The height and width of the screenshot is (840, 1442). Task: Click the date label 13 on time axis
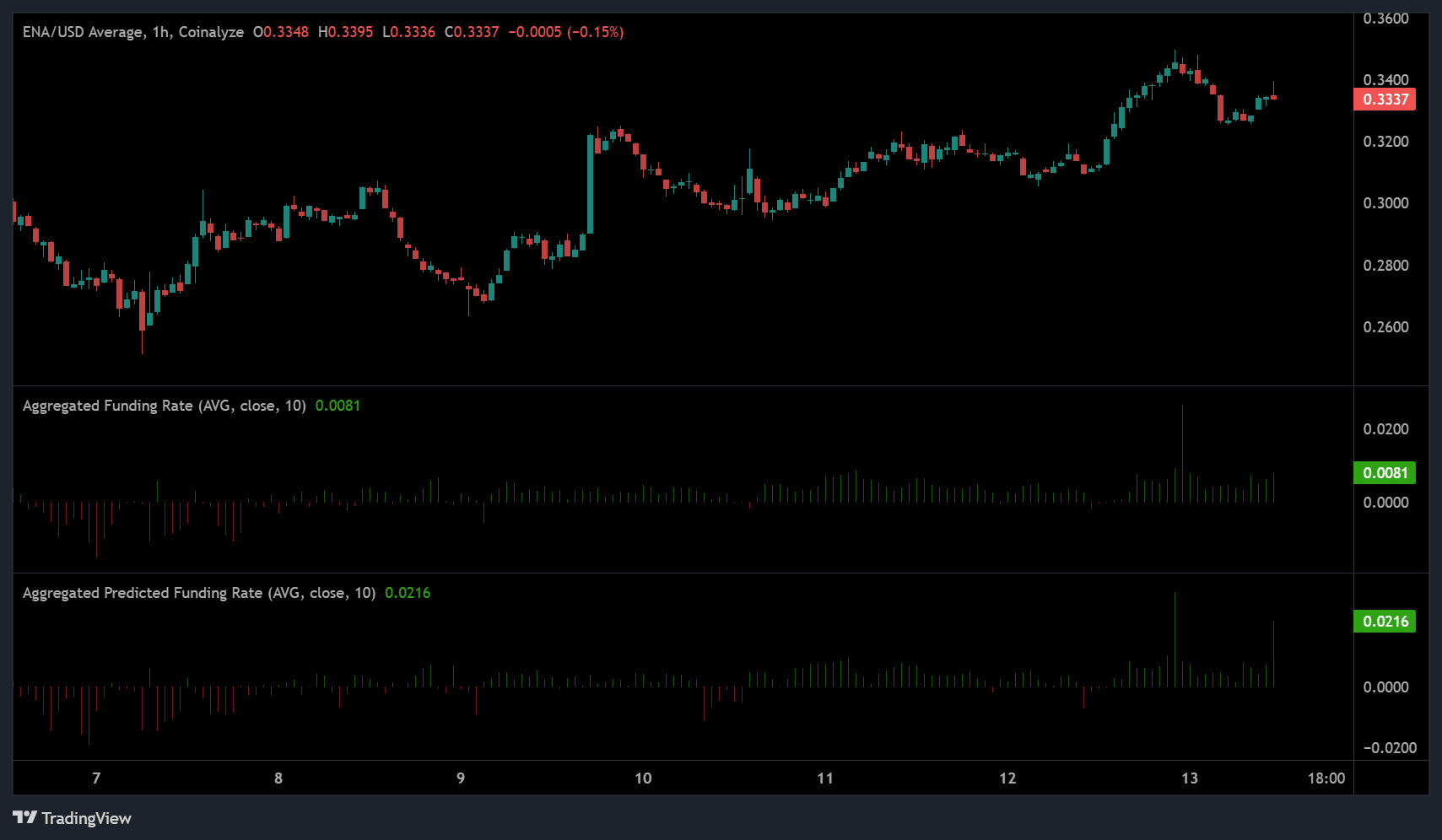coord(1189,778)
